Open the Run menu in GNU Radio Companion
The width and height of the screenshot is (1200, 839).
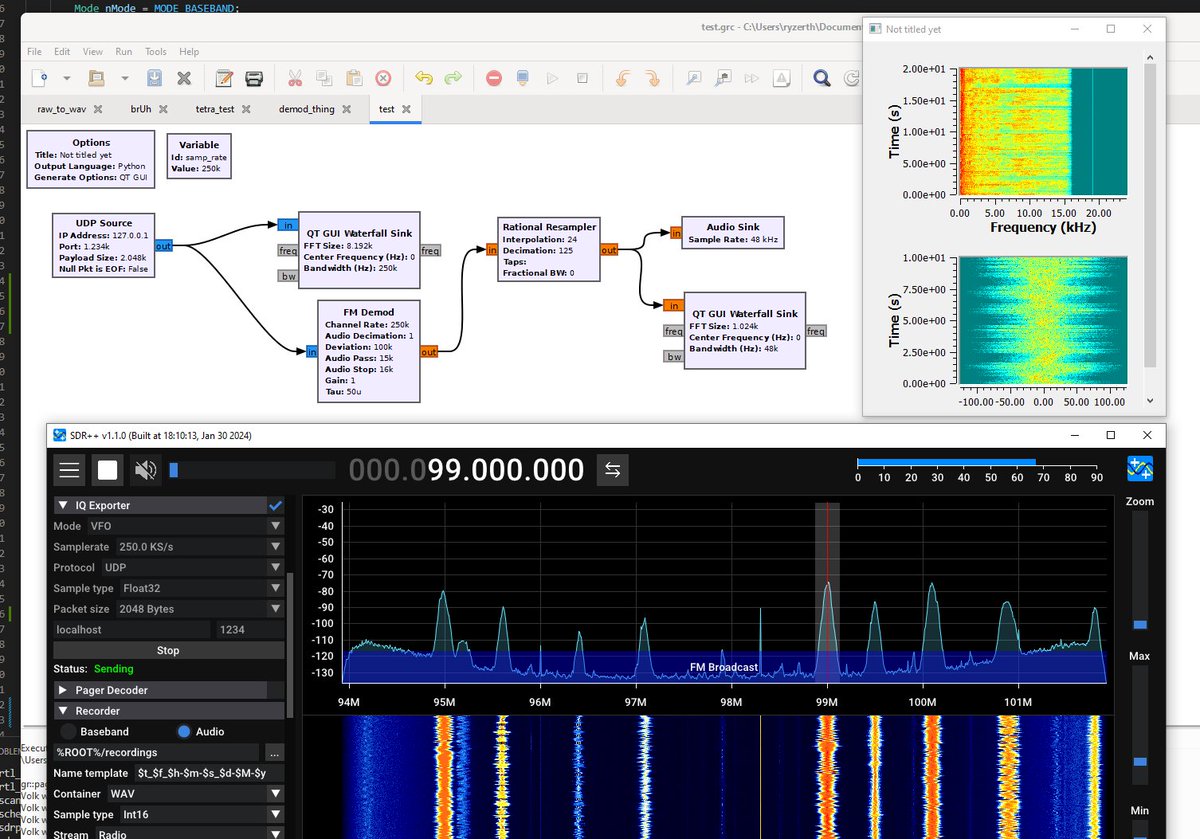point(124,51)
